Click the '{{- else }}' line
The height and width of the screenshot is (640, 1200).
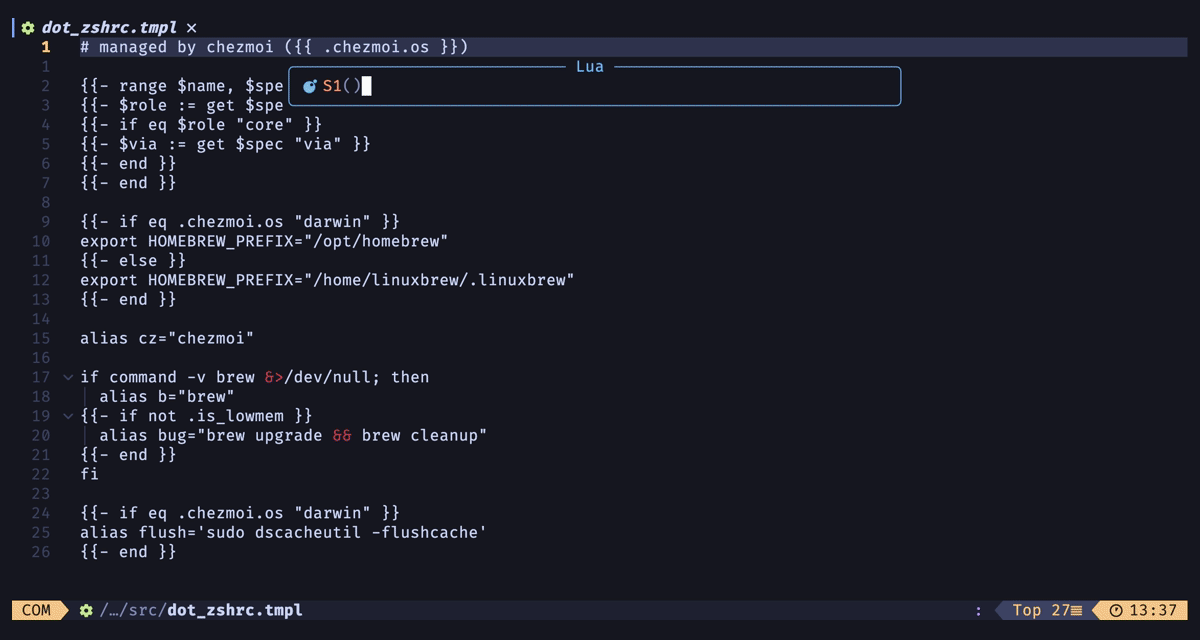133,260
